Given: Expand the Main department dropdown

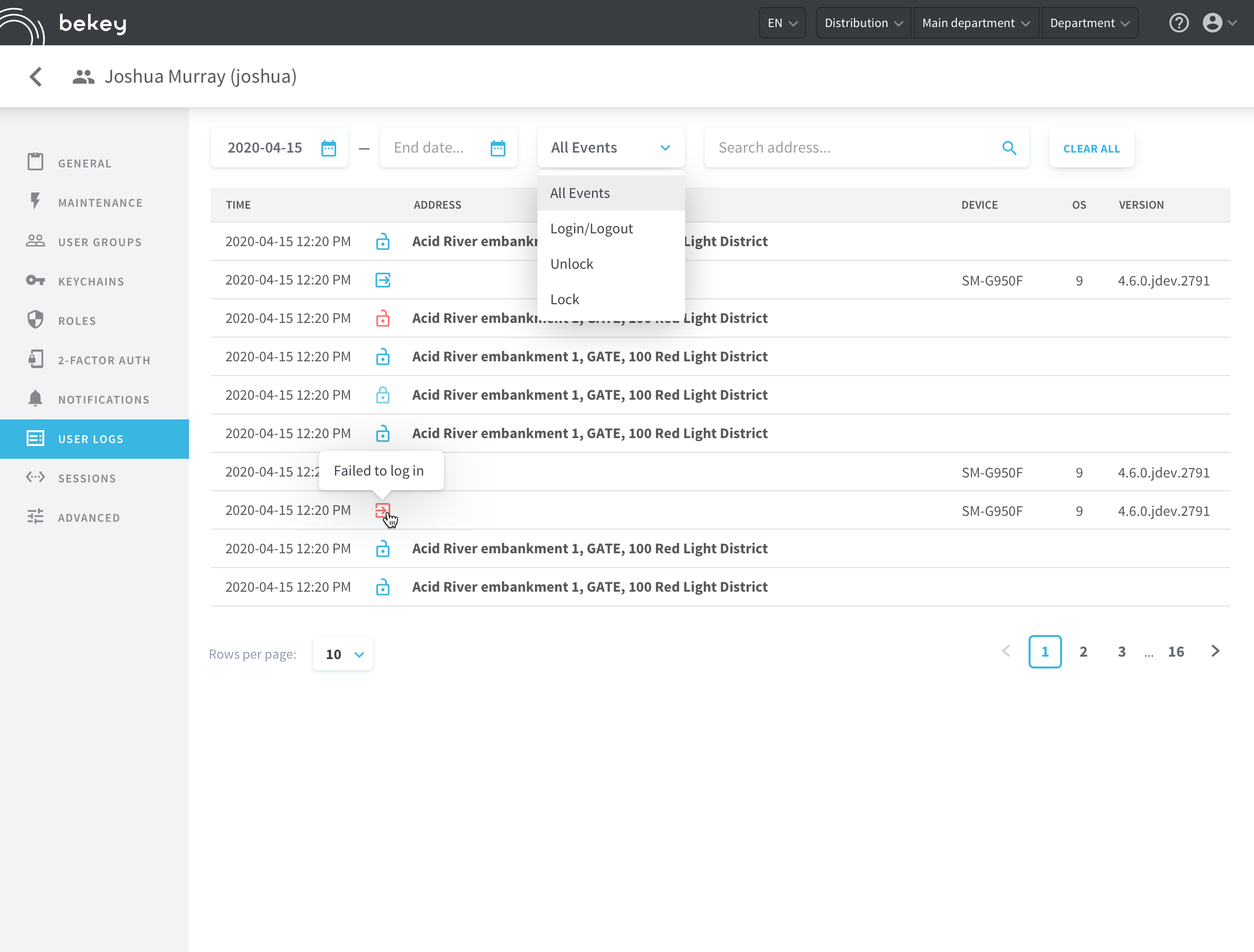Looking at the screenshot, I should point(976,23).
